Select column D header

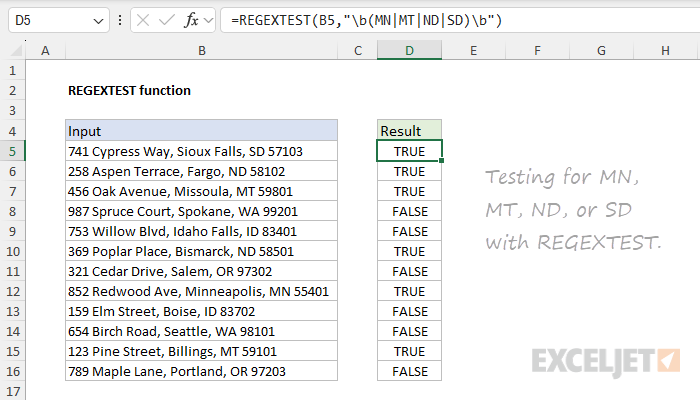pyautogui.click(x=409, y=50)
